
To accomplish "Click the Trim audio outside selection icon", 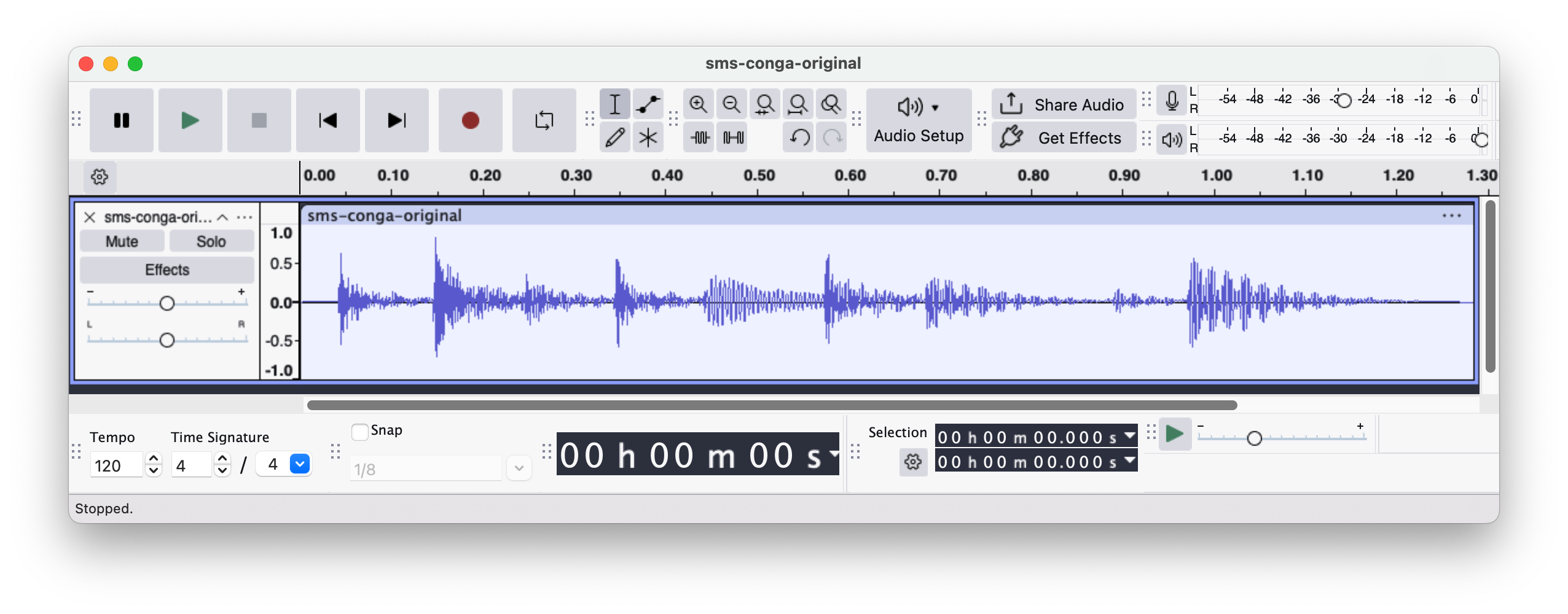I will tap(700, 138).
